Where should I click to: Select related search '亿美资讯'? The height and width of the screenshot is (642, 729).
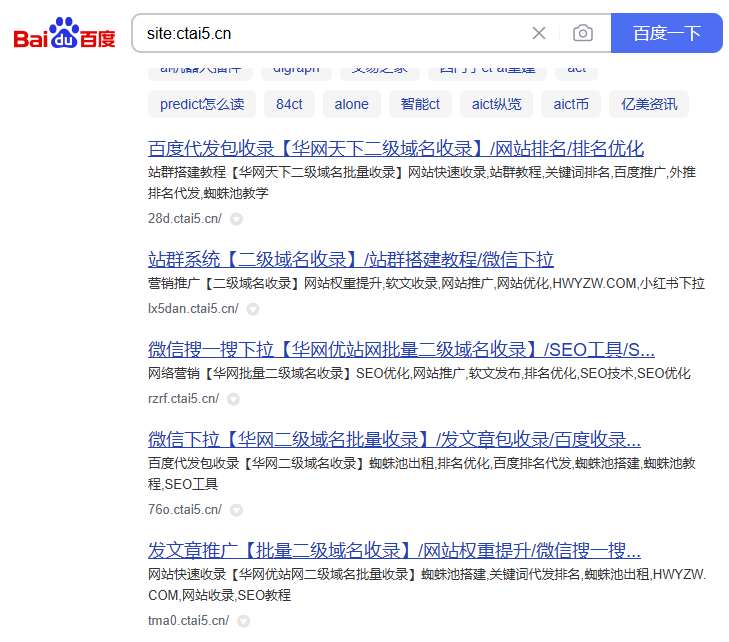coord(649,104)
